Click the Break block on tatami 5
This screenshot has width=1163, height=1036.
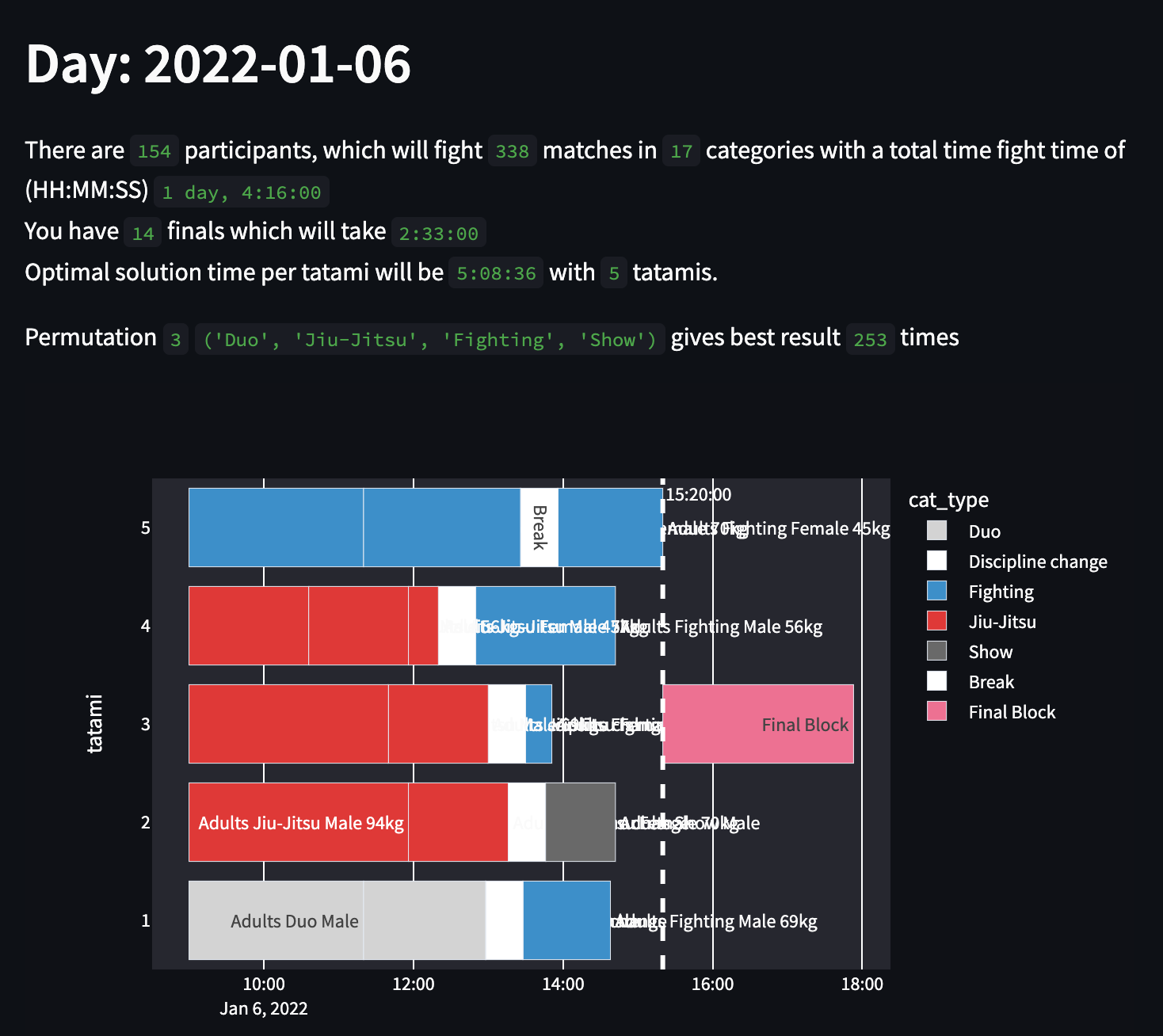pos(540,528)
